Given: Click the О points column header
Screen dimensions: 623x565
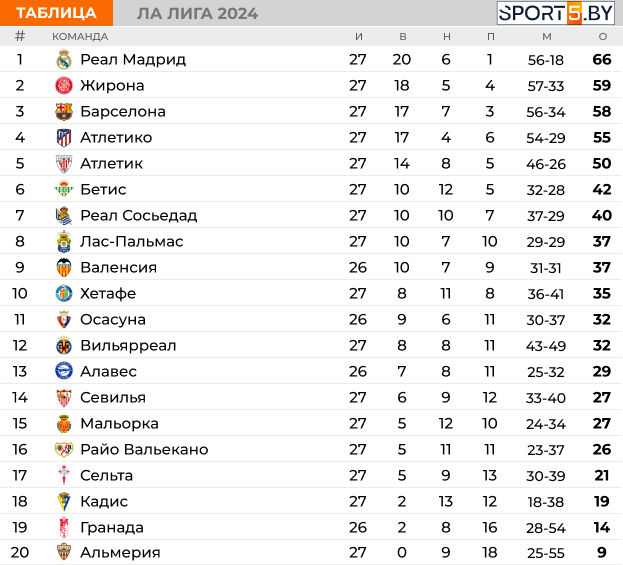Looking at the screenshot, I should pos(603,37).
